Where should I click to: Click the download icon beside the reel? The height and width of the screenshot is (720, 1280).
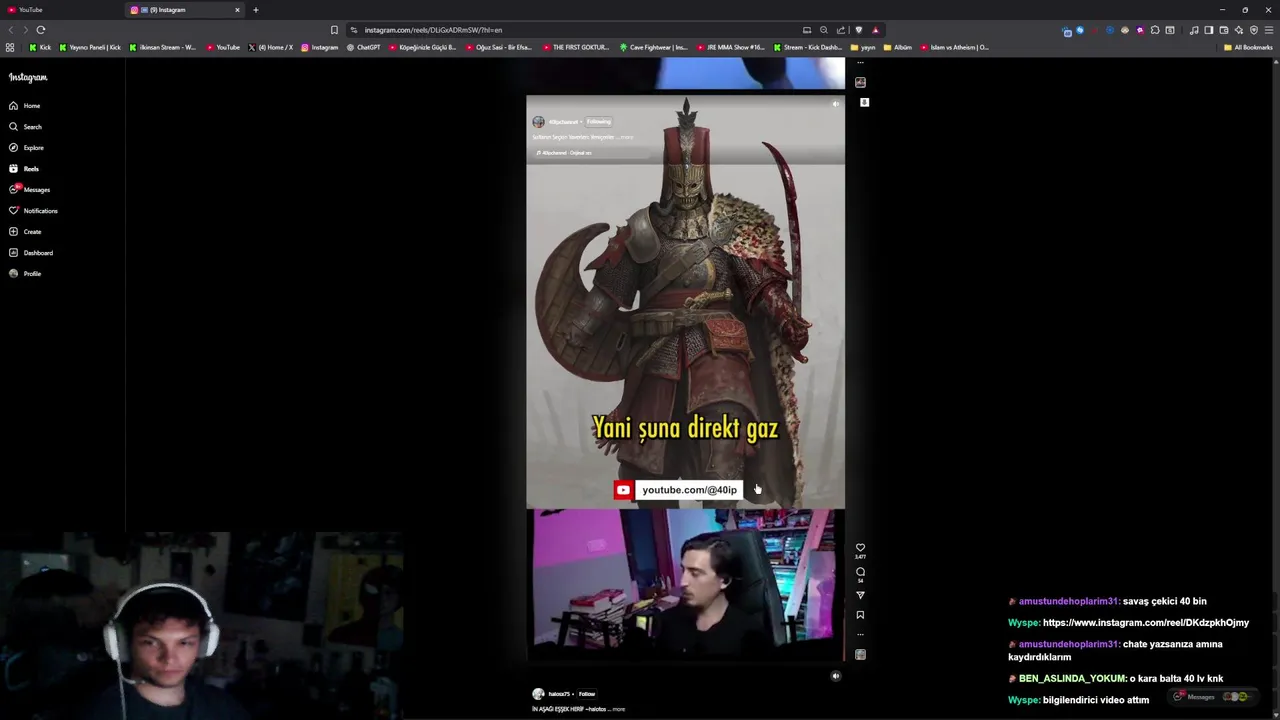click(x=864, y=102)
